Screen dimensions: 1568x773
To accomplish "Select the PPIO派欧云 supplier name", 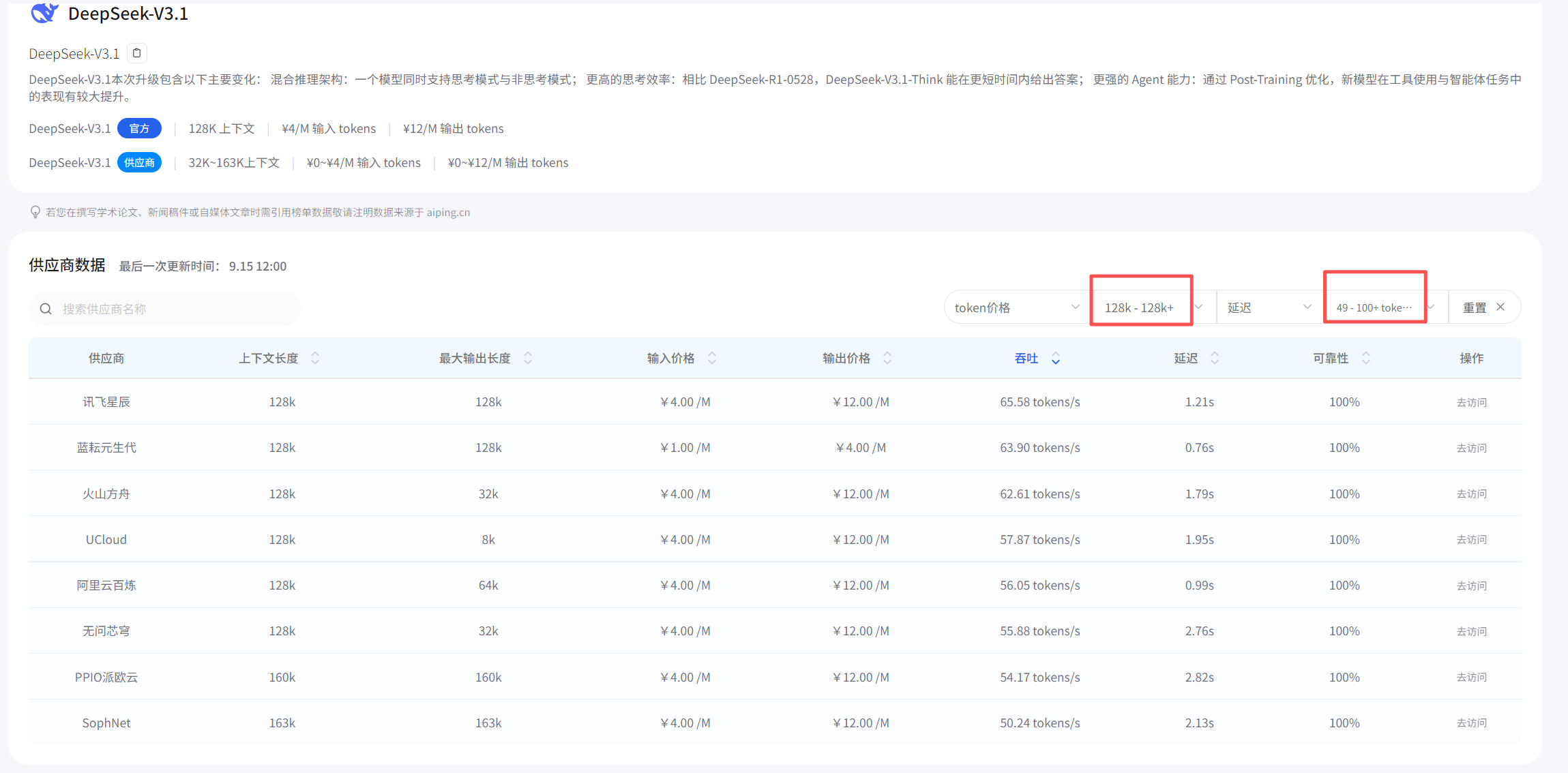I will [106, 677].
